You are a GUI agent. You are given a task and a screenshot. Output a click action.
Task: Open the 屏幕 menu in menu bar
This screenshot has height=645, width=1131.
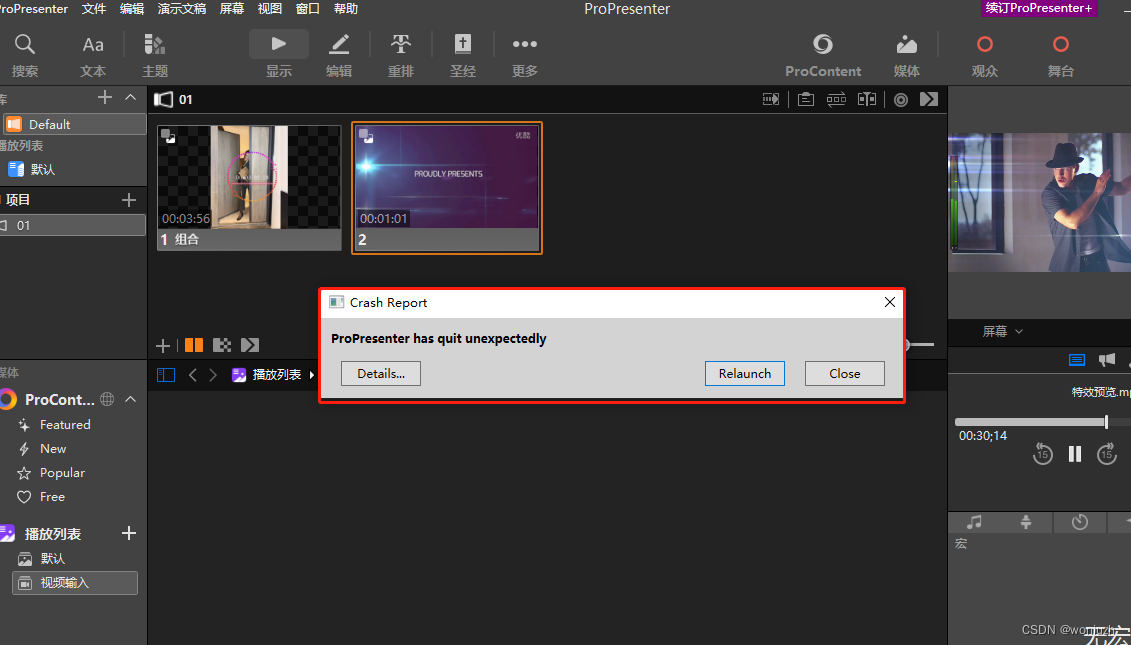pyautogui.click(x=232, y=9)
